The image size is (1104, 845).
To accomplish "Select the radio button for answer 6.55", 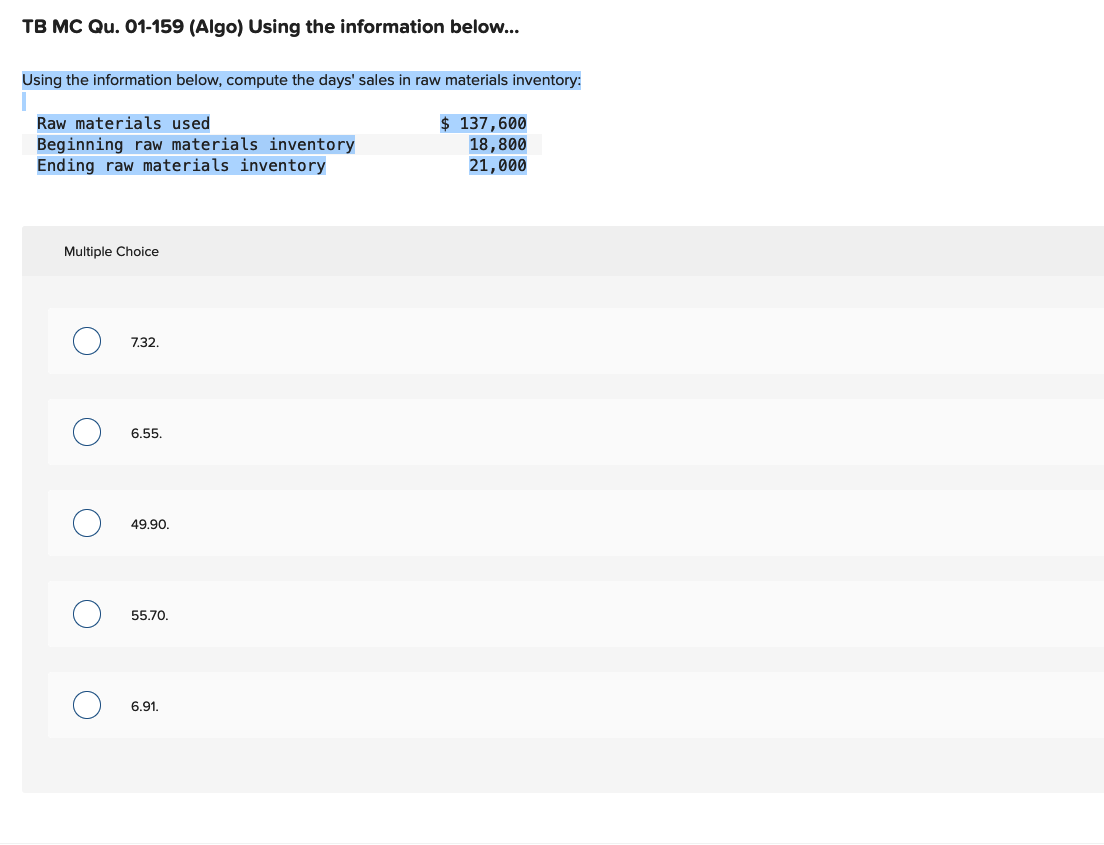I will (86, 432).
